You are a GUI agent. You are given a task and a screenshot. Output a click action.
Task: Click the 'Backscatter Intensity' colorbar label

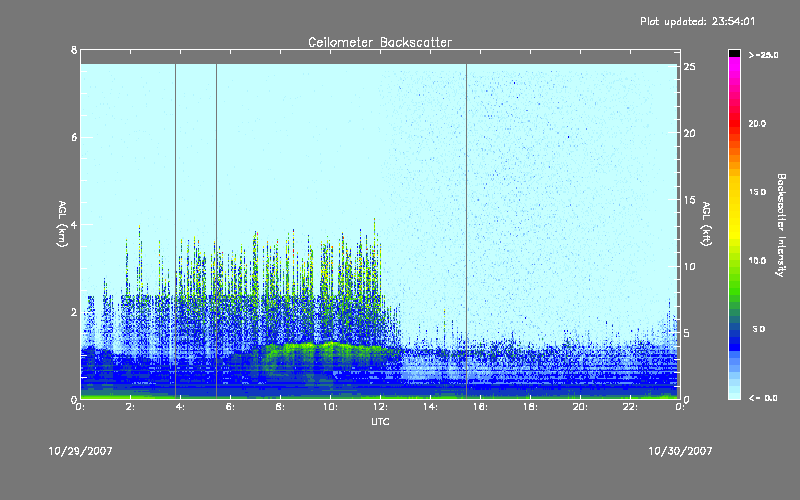[x=781, y=225]
